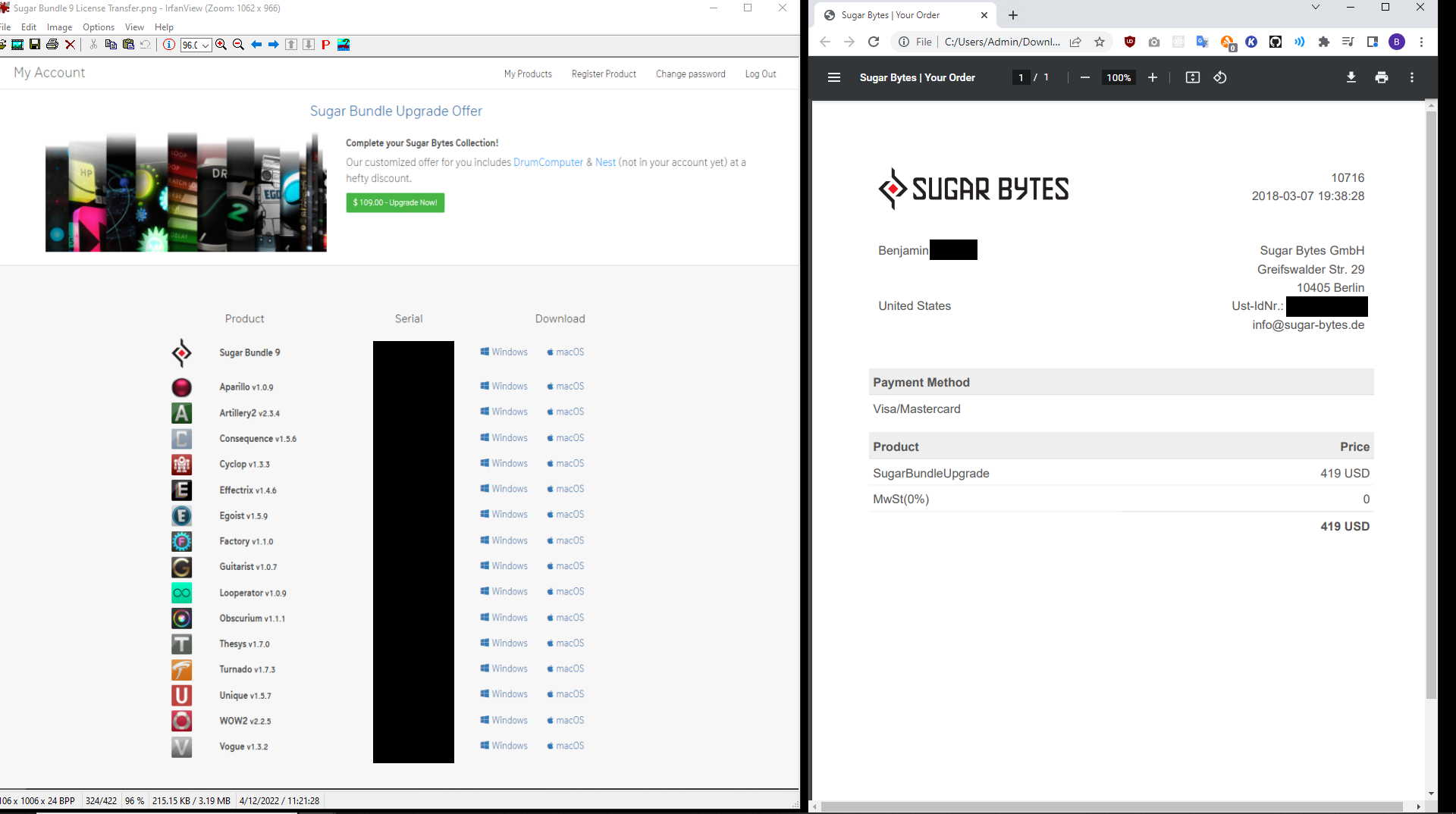1456x814 pixels.
Task: Open Google Translate extension
Action: point(1203,42)
